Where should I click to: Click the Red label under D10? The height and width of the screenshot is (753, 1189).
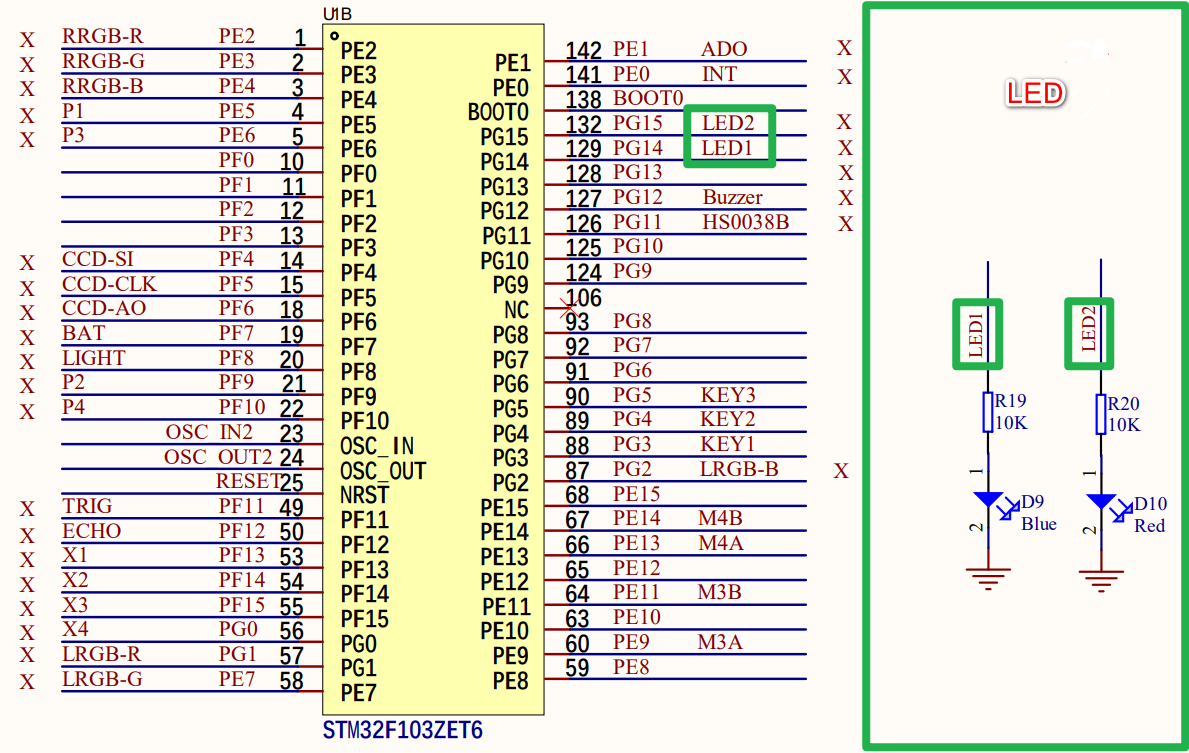point(1149,526)
